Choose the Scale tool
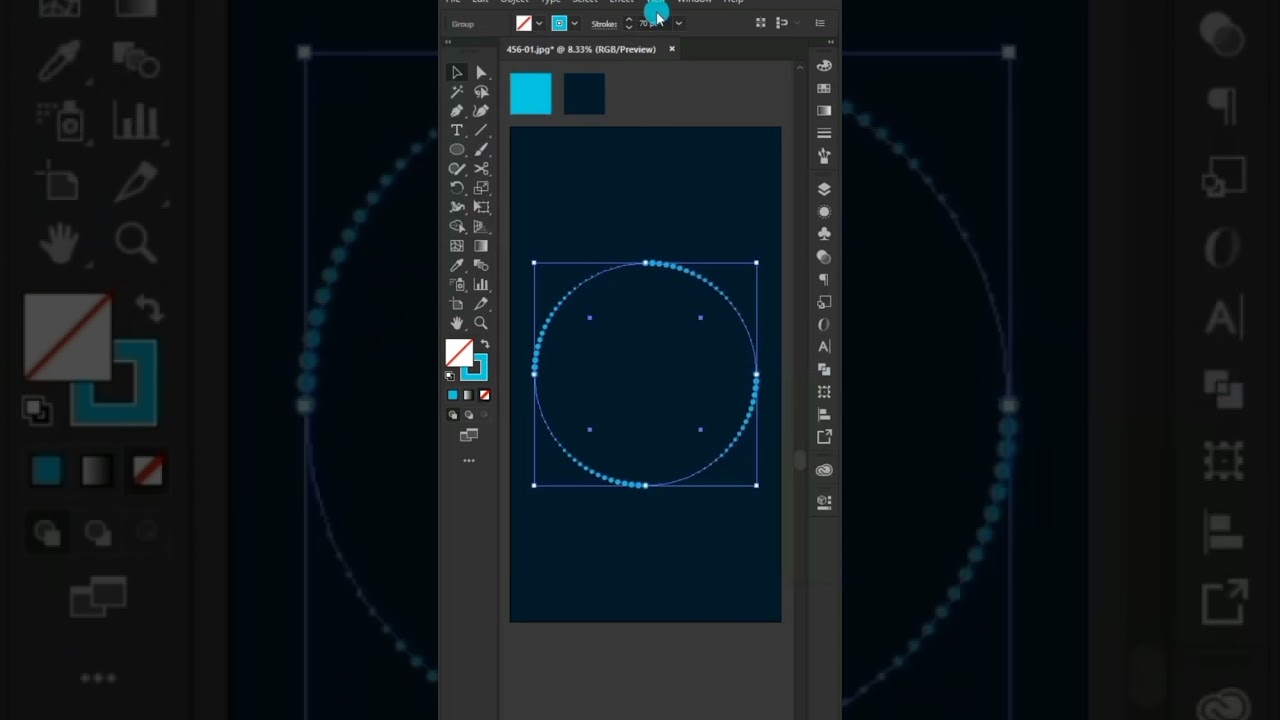This screenshot has height=720, width=1280. (x=481, y=188)
